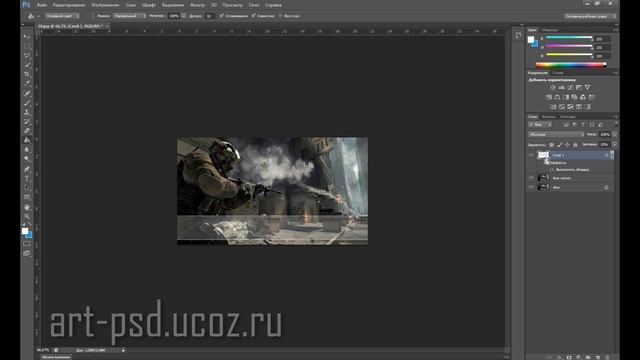Screen dimensions: 640x360
Task: Open the Изображение menu
Action: [x=105, y=5]
